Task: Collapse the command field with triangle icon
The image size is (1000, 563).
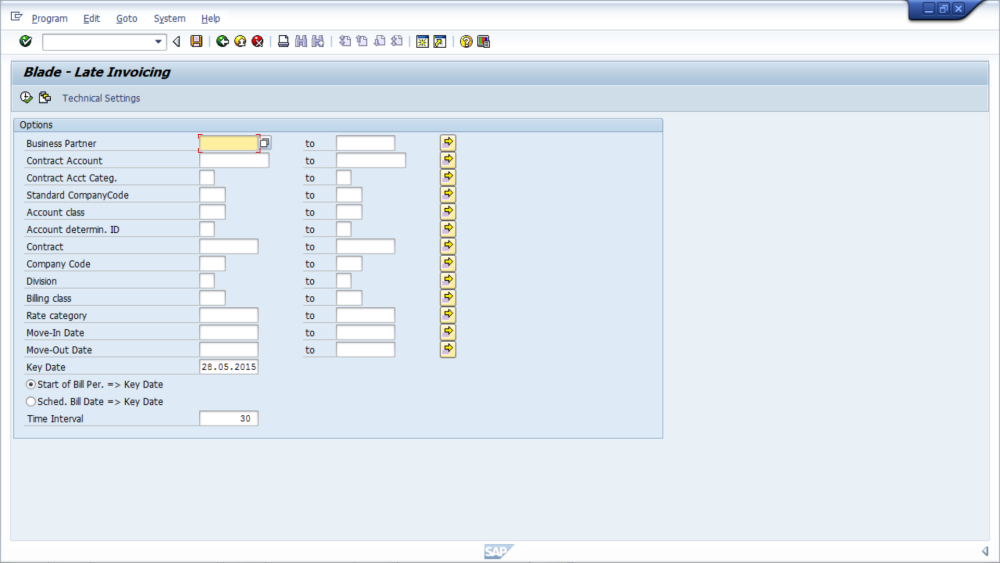Action: tap(177, 42)
